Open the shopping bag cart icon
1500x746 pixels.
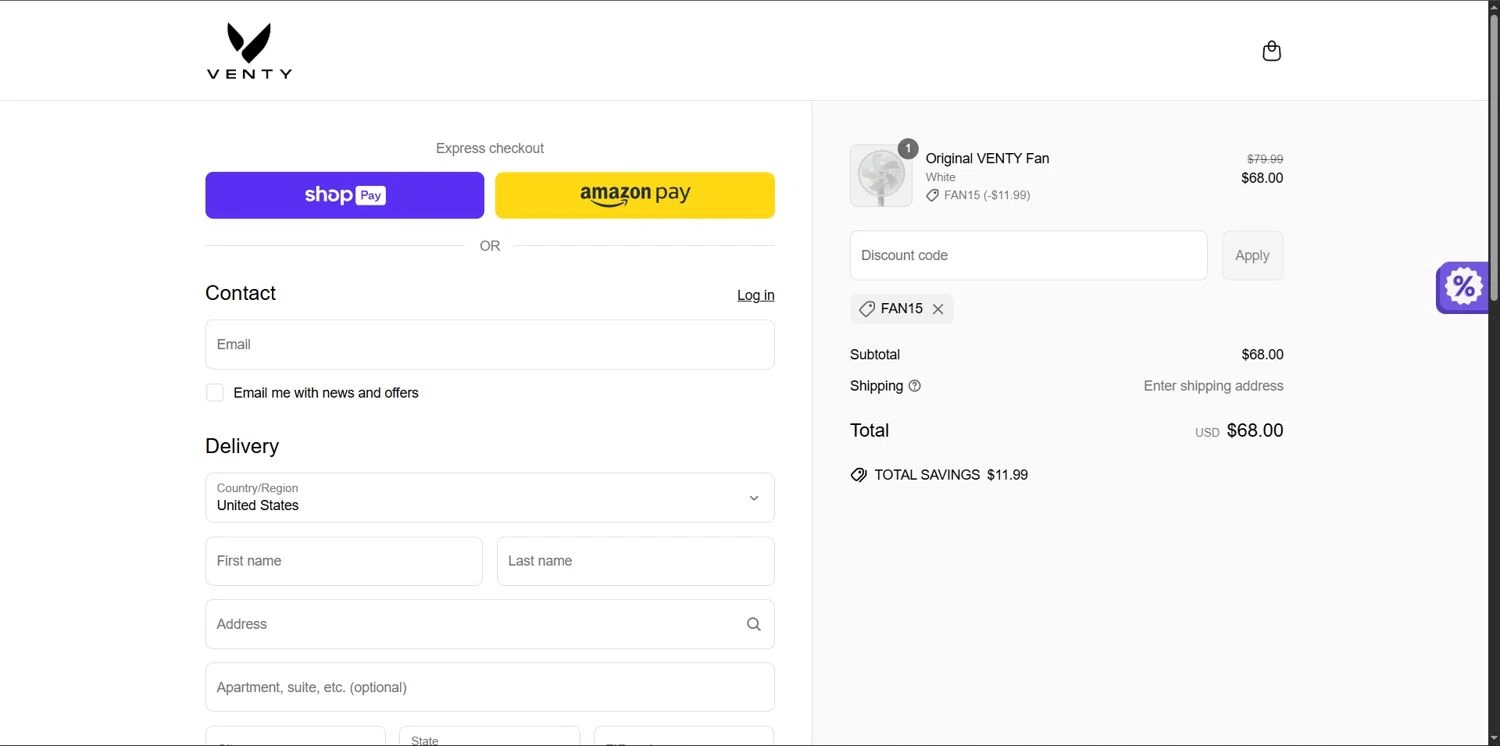click(x=1271, y=51)
